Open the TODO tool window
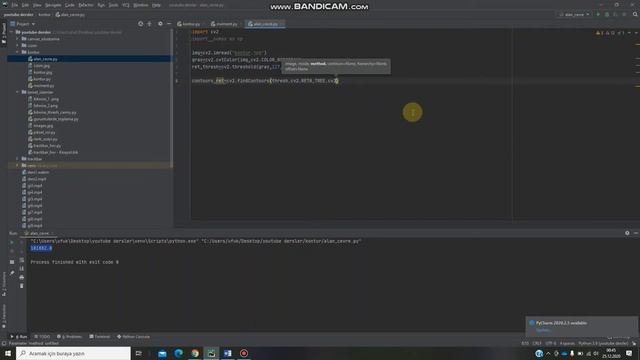Viewport: 640px width, 360px height. (x=42, y=337)
